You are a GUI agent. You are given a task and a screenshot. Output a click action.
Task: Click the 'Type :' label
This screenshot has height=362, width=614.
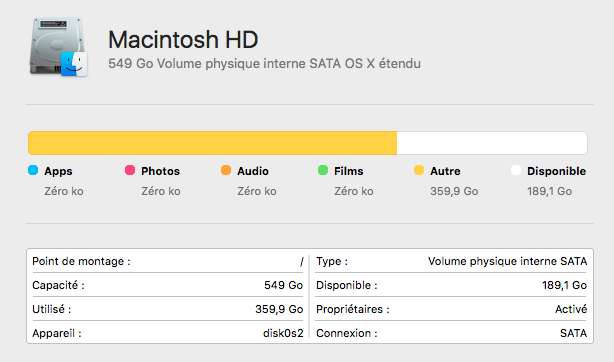click(x=332, y=261)
